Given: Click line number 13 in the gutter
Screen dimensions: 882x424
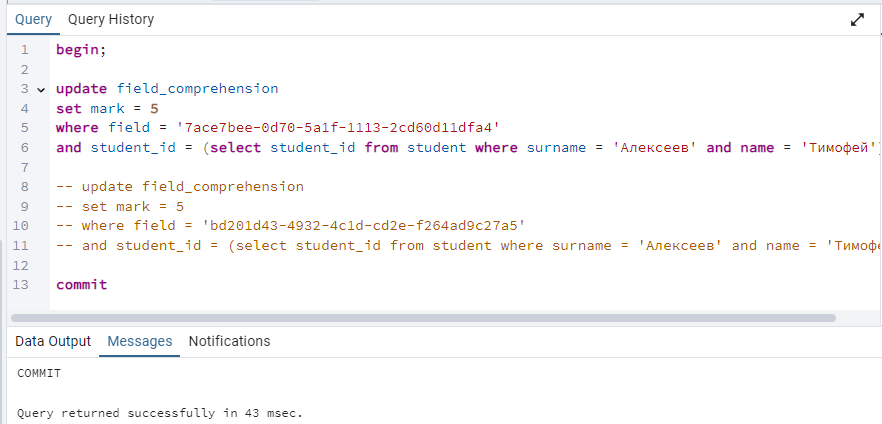Looking at the screenshot, I should (20, 285).
